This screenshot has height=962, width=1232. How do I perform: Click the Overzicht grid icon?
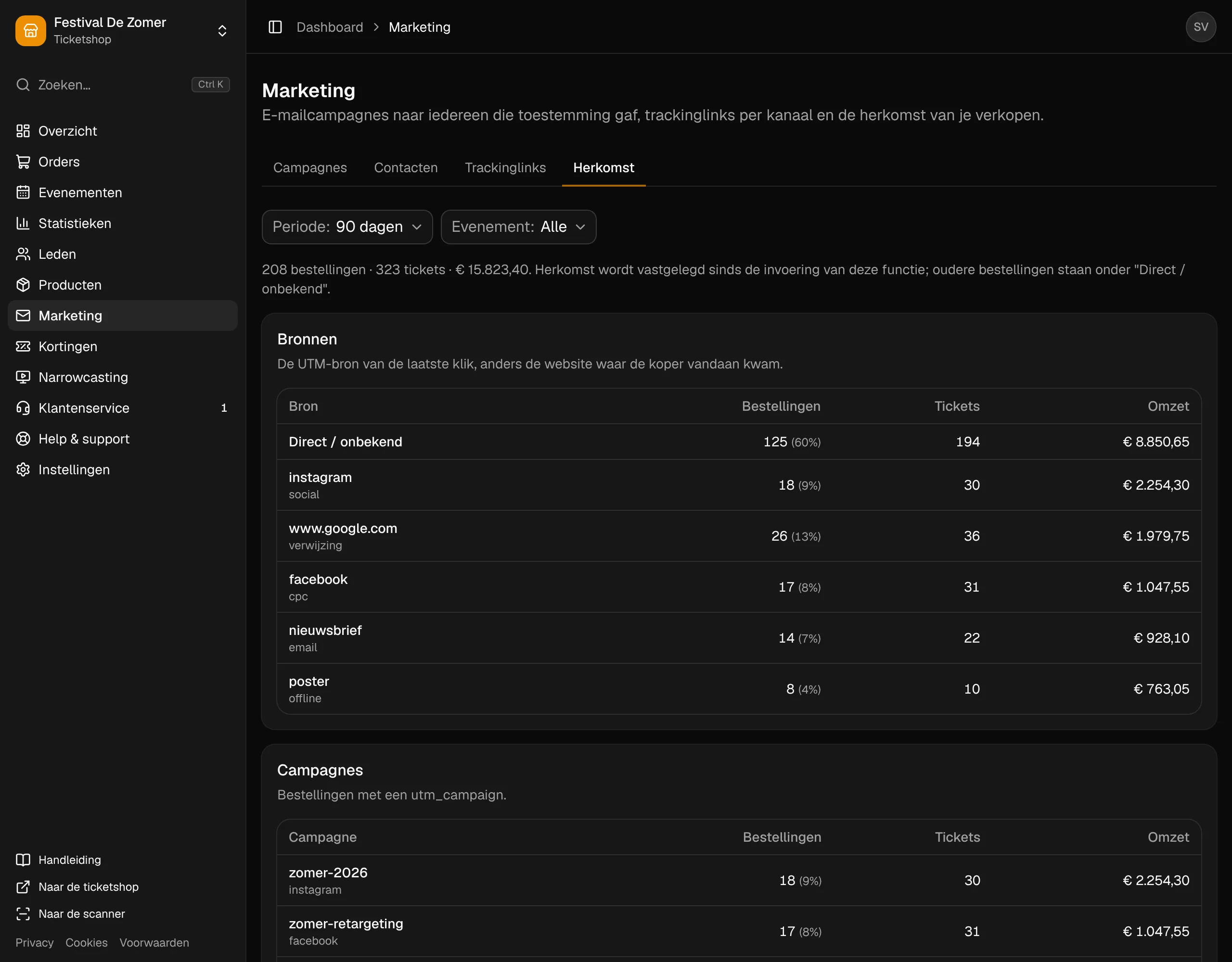(23, 131)
